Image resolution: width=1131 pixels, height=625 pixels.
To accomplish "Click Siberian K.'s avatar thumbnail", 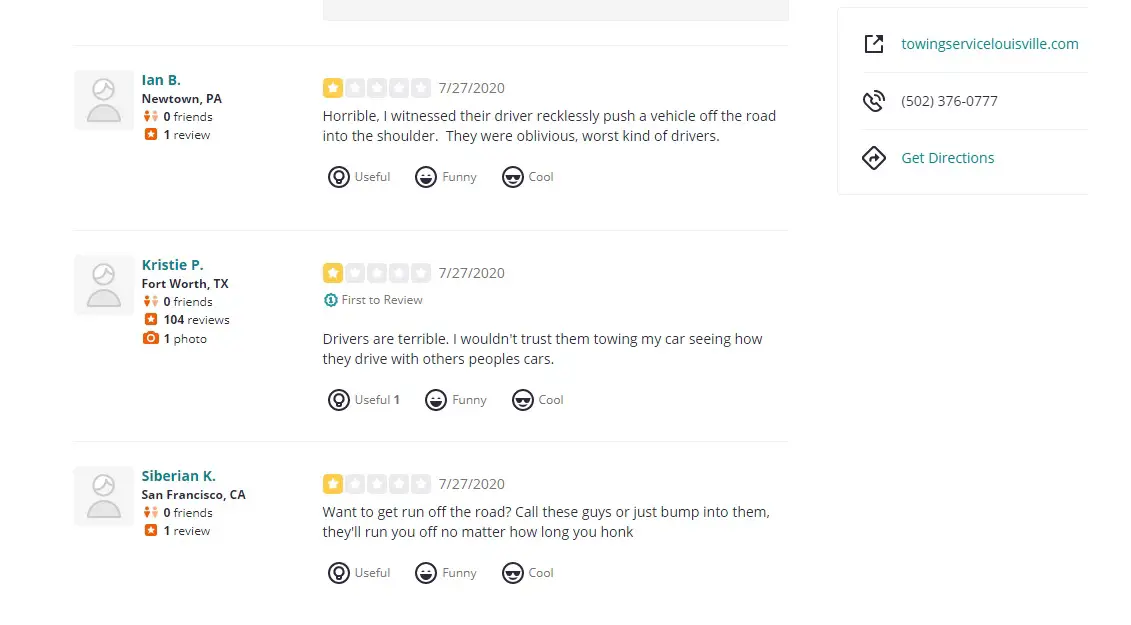I will 104,497.
